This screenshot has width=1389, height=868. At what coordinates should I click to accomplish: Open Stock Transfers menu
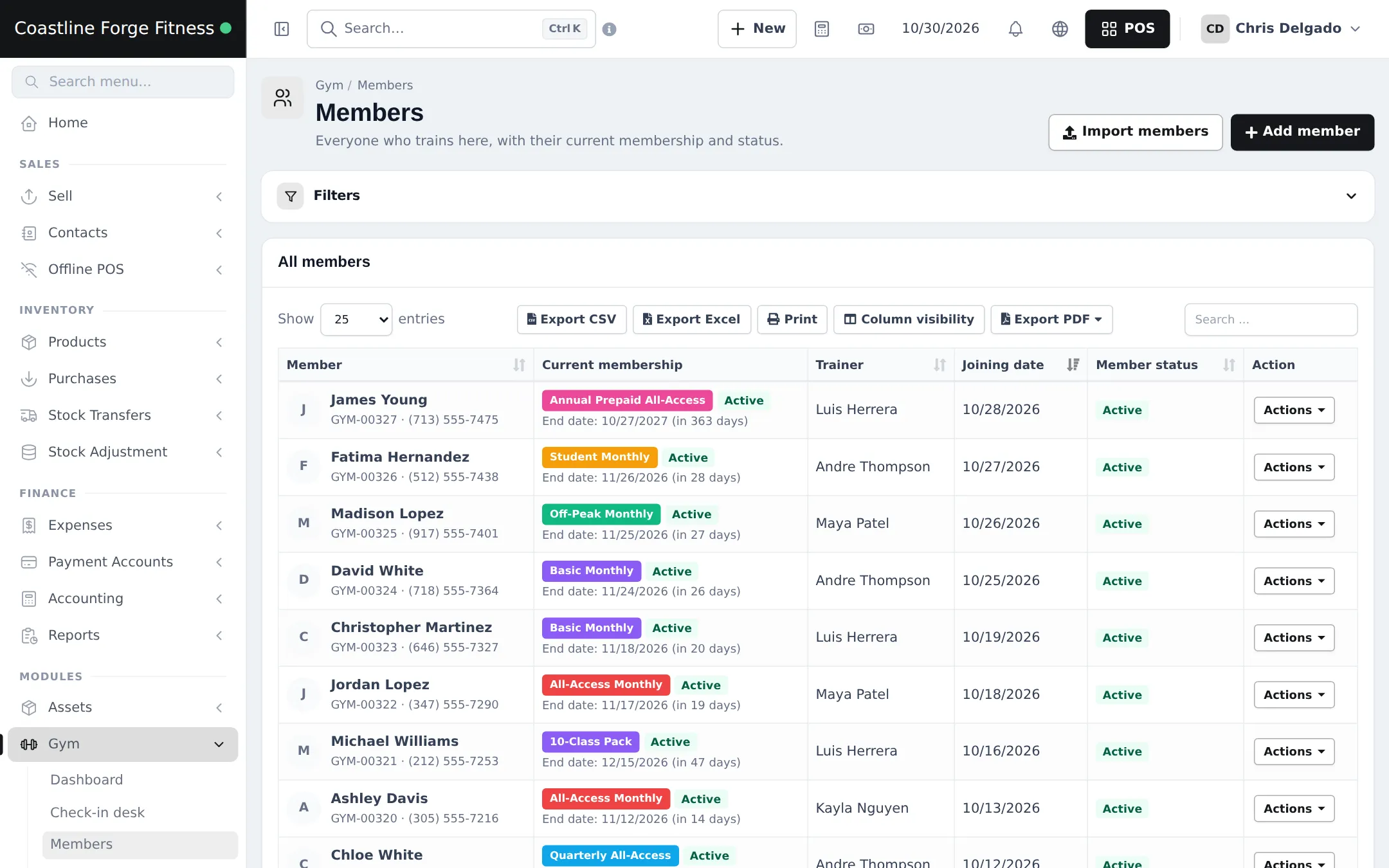(123, 415)
